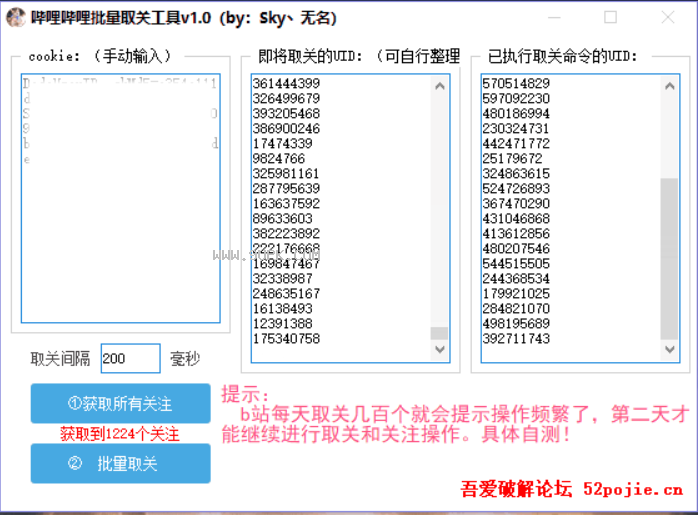
Task: Select UID 393205468 in pending list
Action: click(286, 114)
